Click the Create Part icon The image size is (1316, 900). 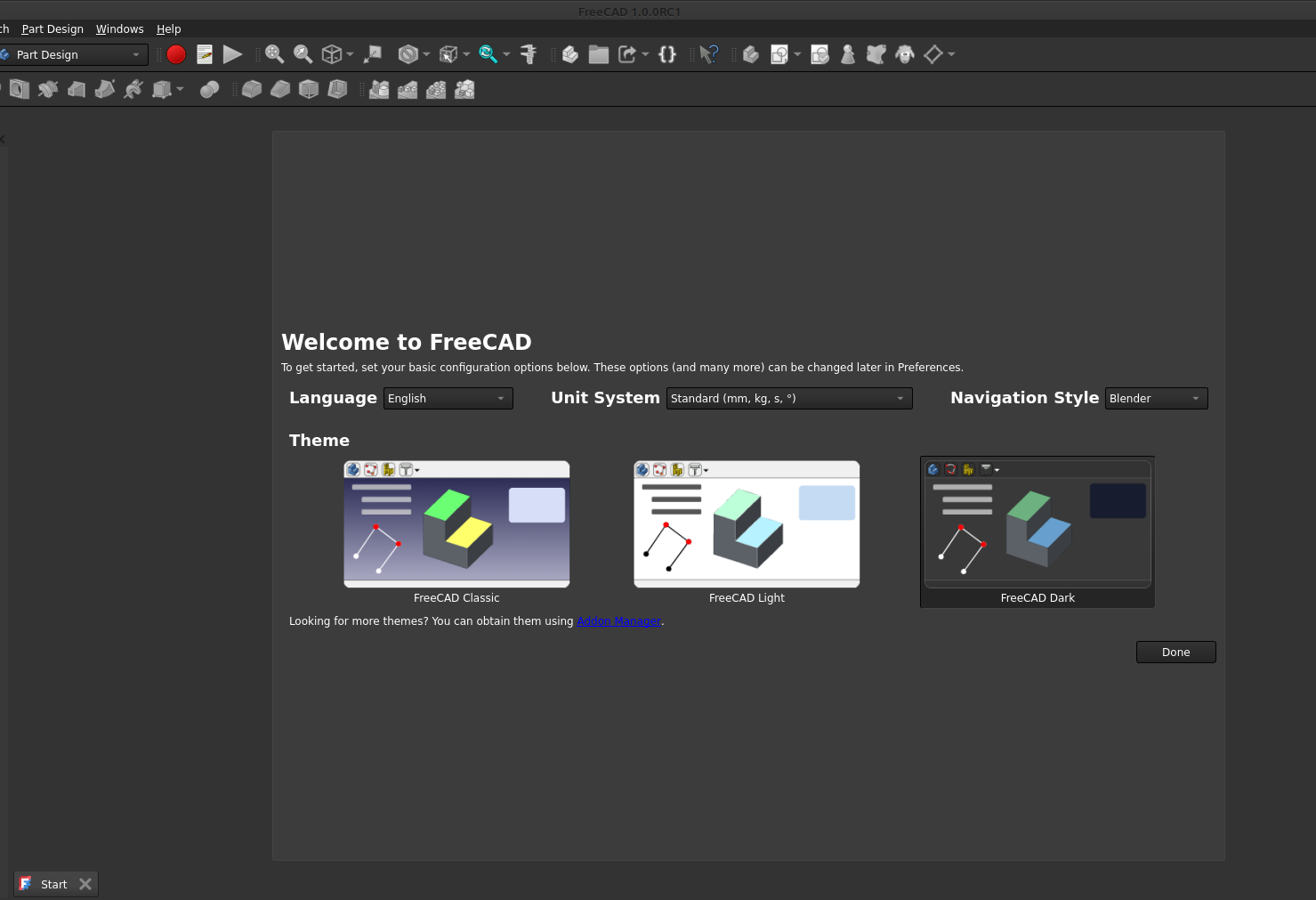tap(570, 54)
